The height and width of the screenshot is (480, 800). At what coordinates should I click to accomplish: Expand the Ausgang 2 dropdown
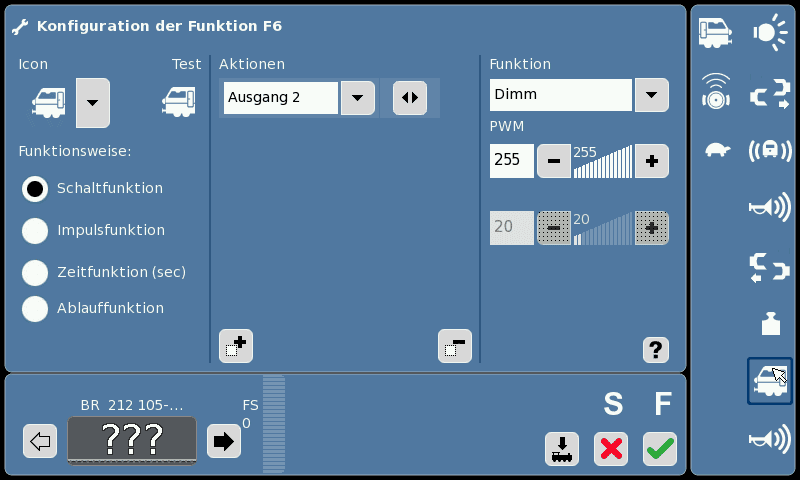[358, 97]
